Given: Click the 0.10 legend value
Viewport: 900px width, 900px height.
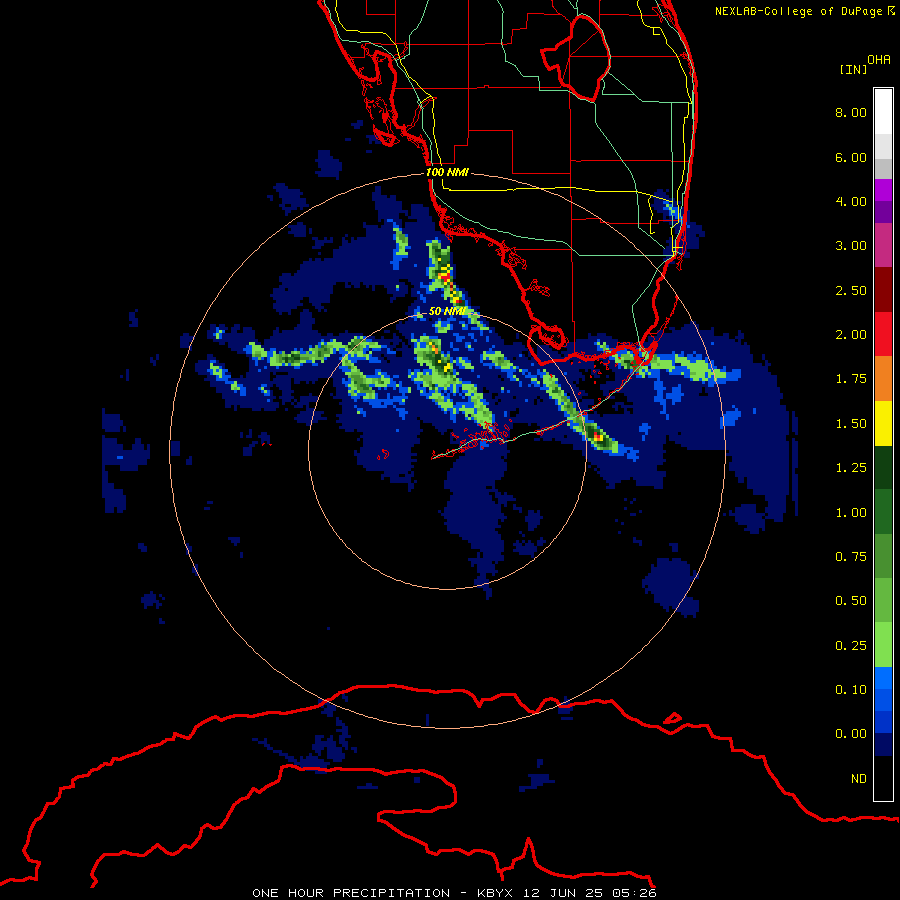Looking at the screenshot, I should coord(851,690).
